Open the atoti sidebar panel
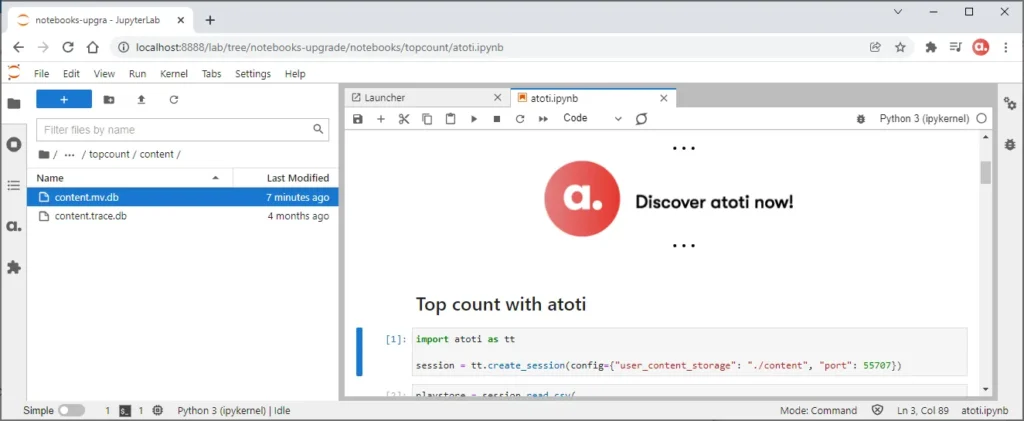Screen dimensions: 1024x421 [x=14, y=226]
